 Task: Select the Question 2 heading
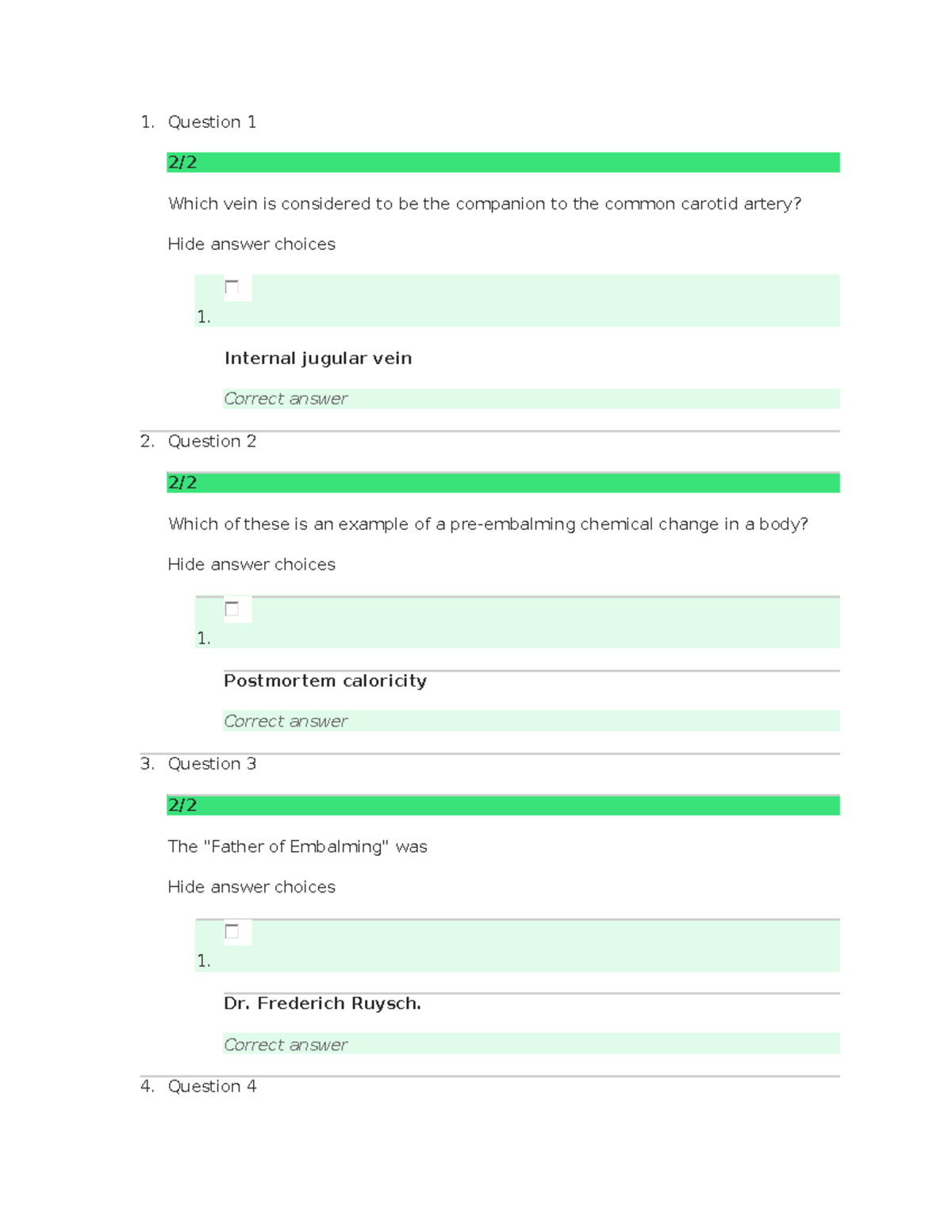[212, 442]
